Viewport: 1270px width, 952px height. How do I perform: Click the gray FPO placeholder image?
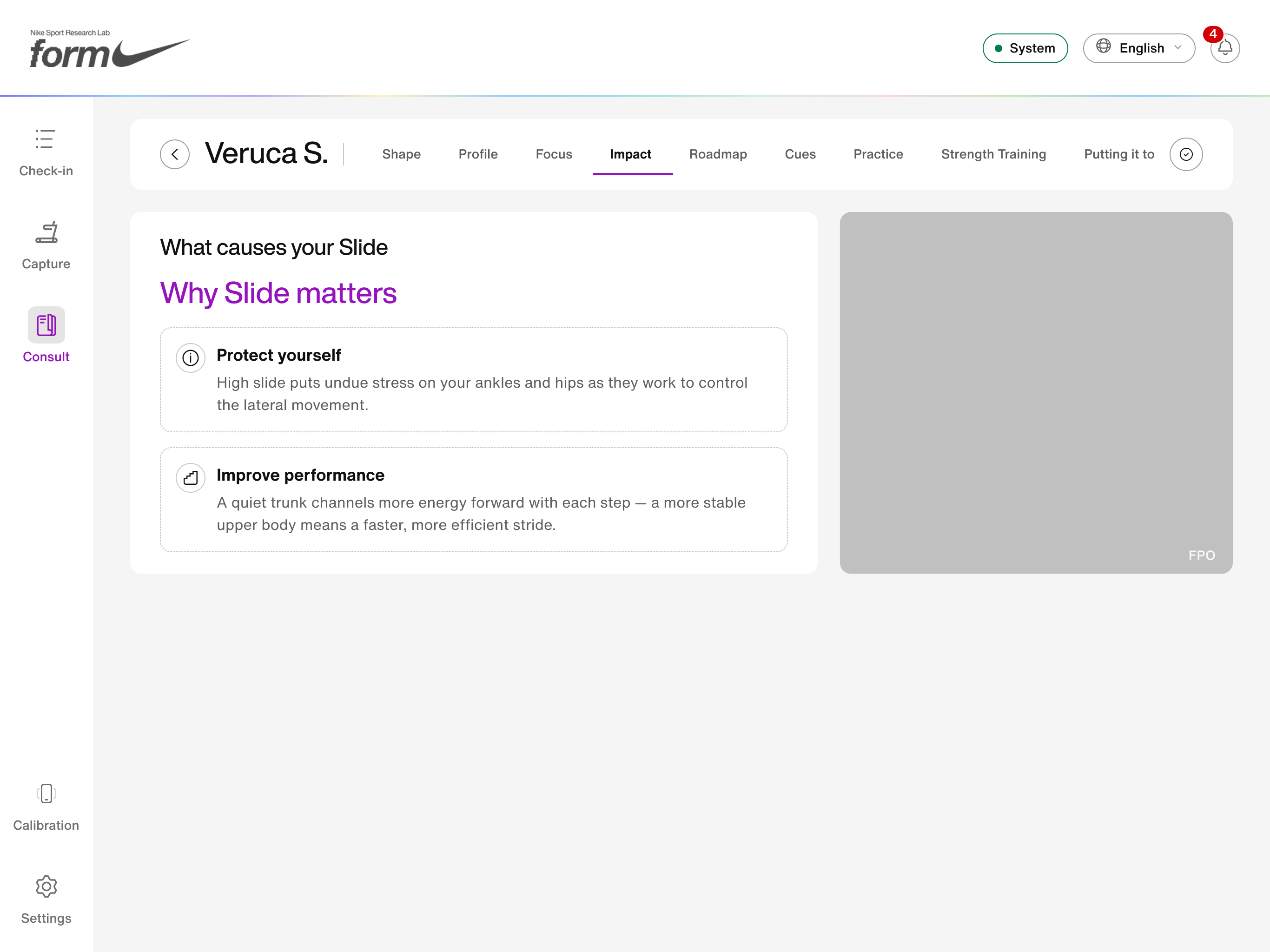1036,393
